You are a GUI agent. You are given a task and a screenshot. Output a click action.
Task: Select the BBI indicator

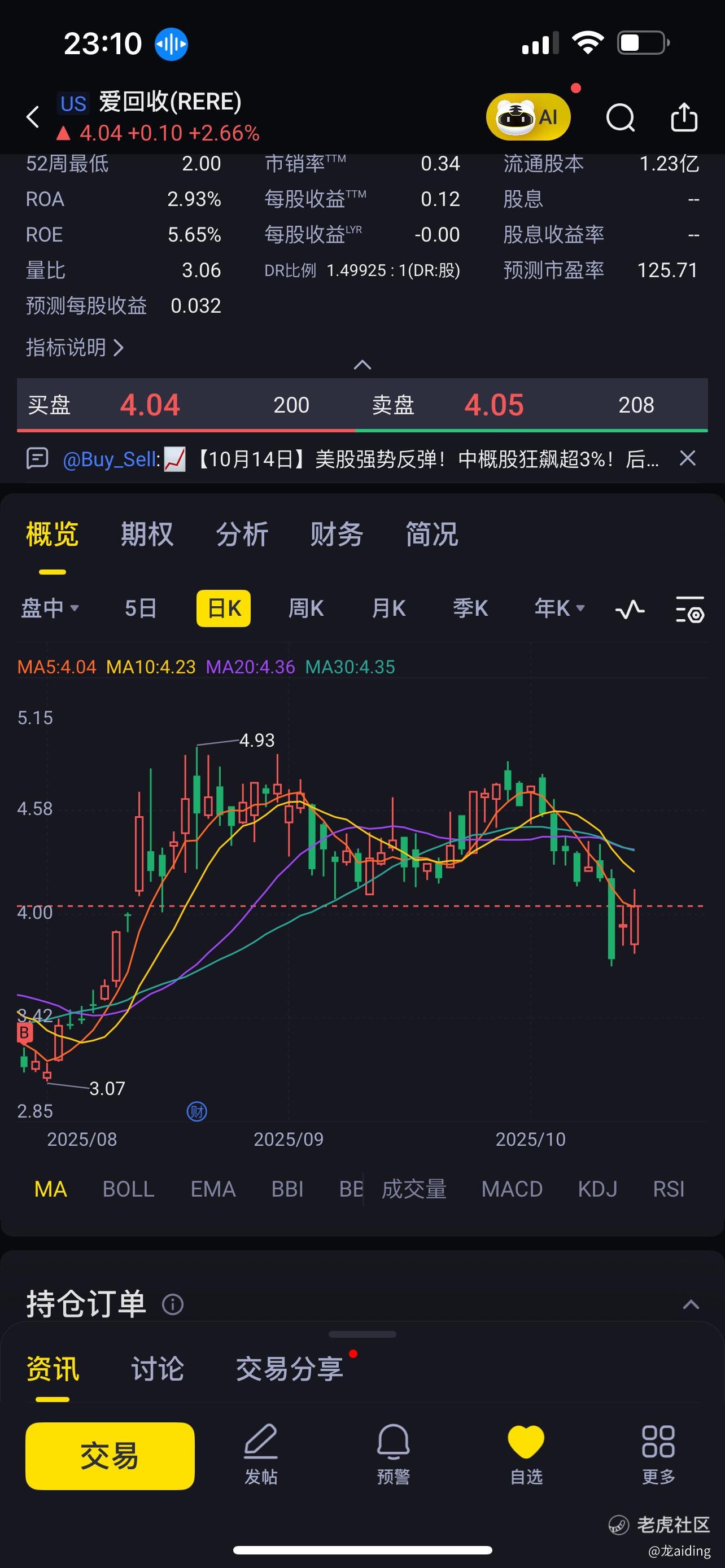pyautogui.click(x=287, y=1189)
